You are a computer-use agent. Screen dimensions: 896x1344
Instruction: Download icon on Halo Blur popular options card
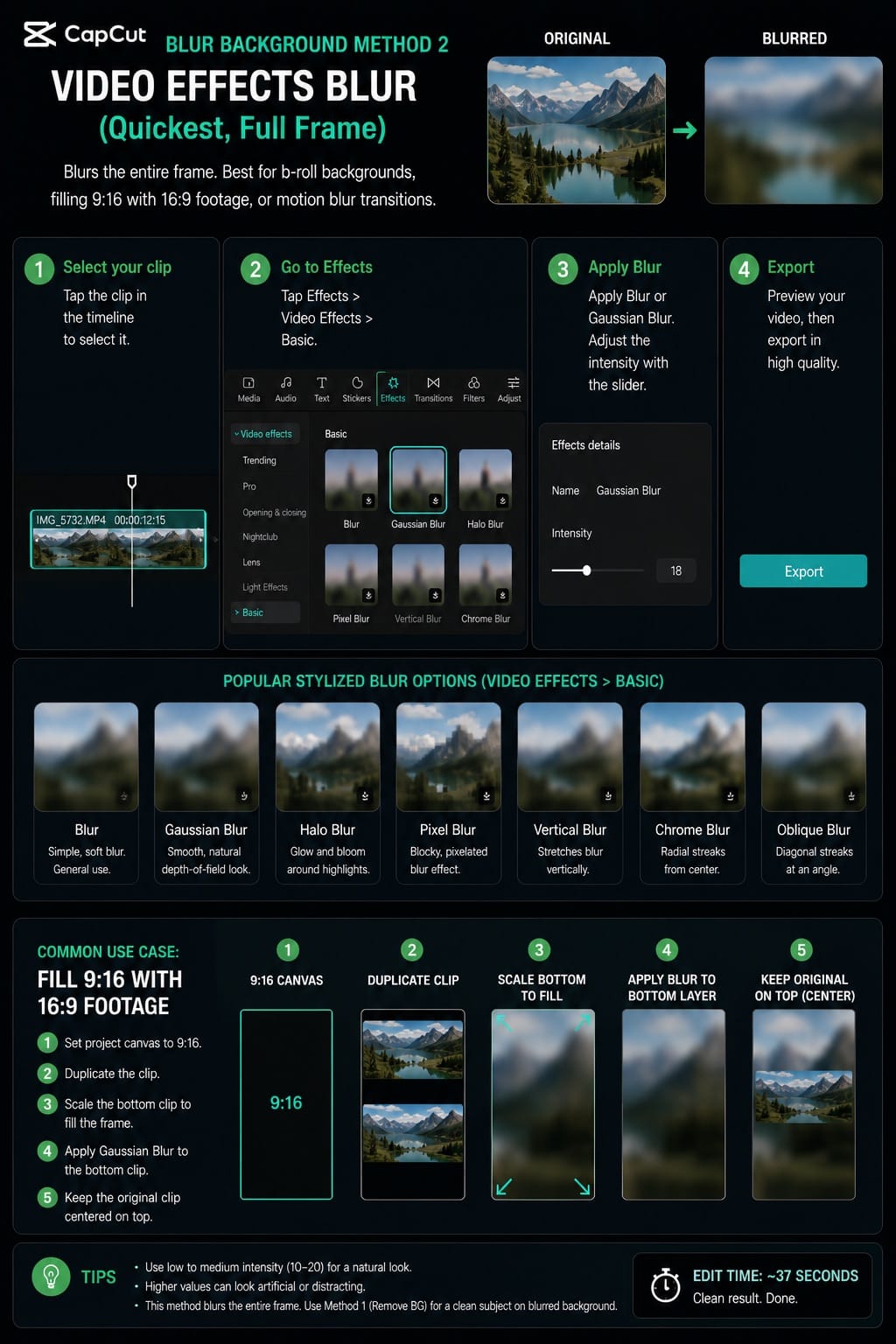(x=365, y=795)
